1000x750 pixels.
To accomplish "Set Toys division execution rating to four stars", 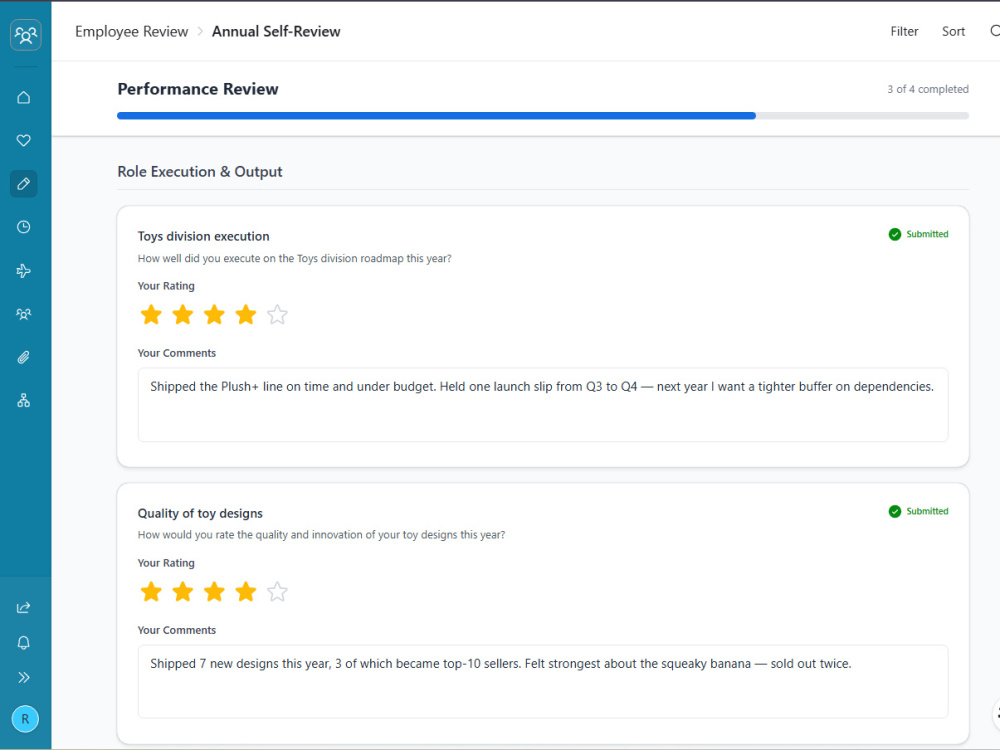I will [x=246, y=314].
